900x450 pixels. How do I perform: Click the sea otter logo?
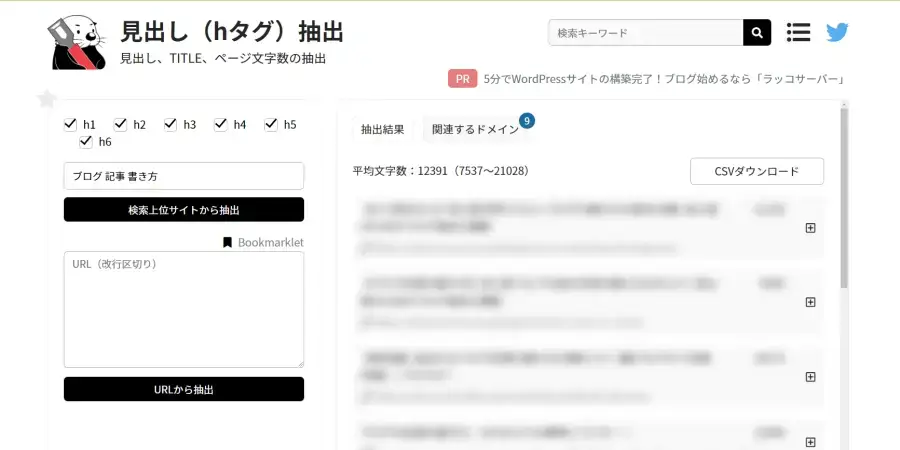click(x=77, y=43)
